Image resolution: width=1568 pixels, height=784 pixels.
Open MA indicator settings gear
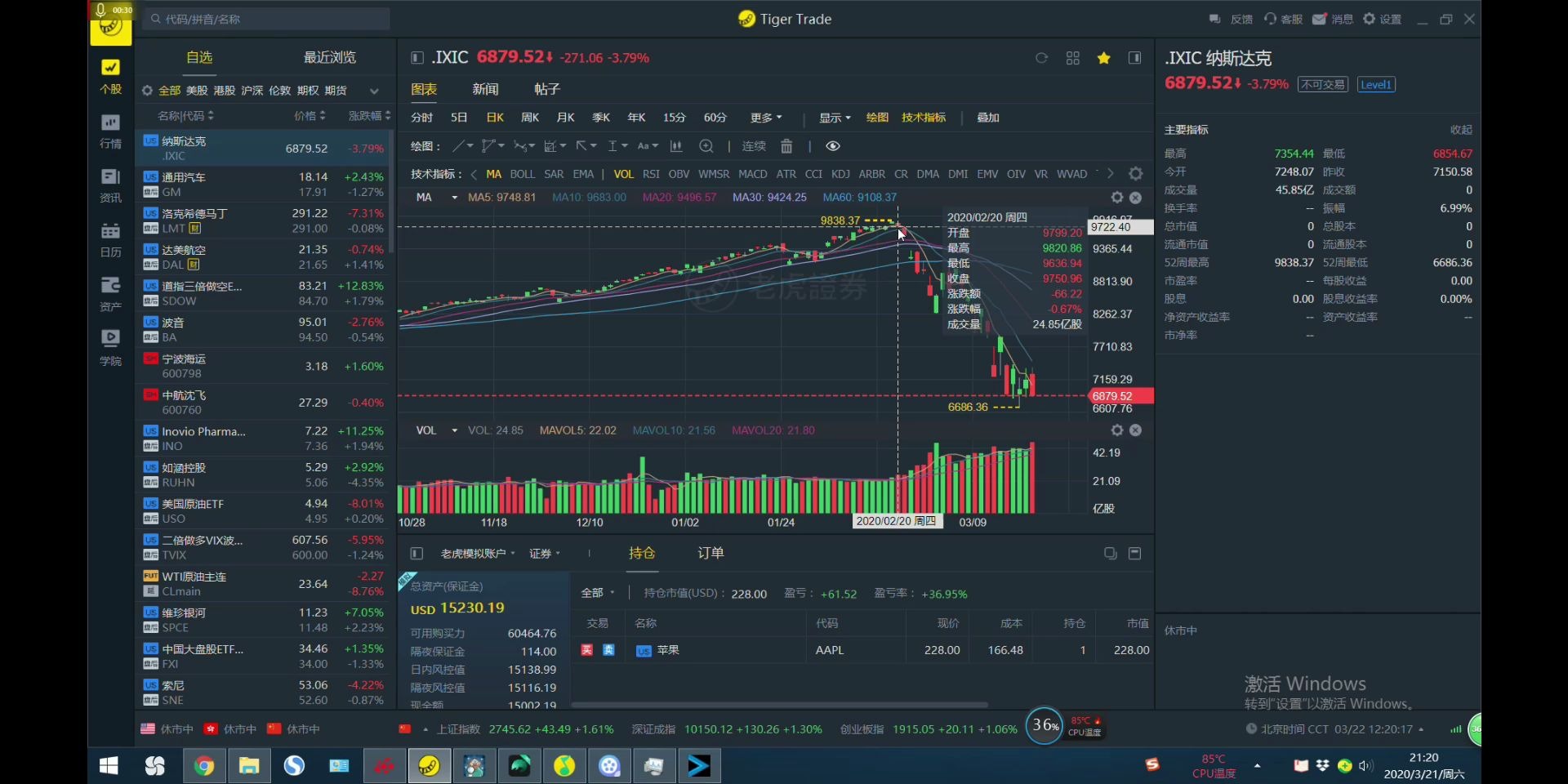[1117, 198]
